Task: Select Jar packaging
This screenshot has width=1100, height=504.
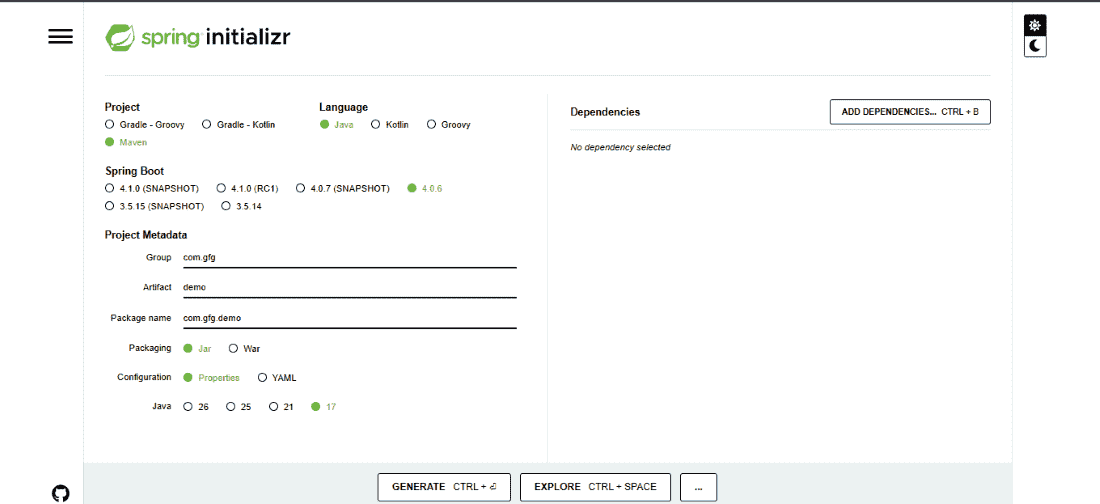Action: tap(197, 348)
